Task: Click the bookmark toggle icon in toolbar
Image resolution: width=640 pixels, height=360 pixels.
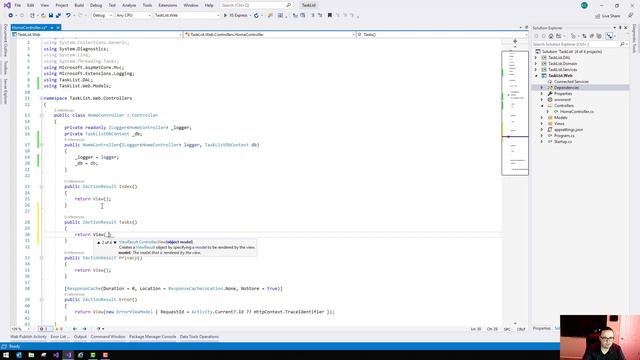Action: click(x=330, y=16)
